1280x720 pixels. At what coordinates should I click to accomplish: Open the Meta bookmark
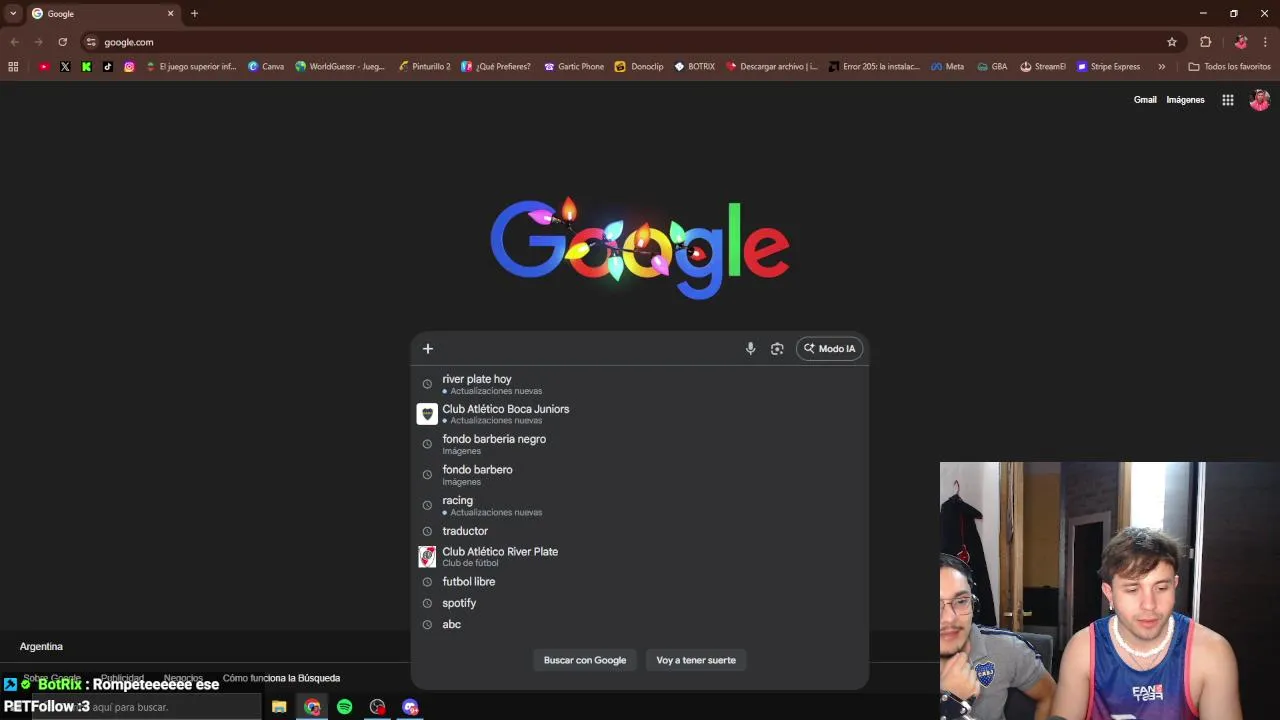pos(948,67)
